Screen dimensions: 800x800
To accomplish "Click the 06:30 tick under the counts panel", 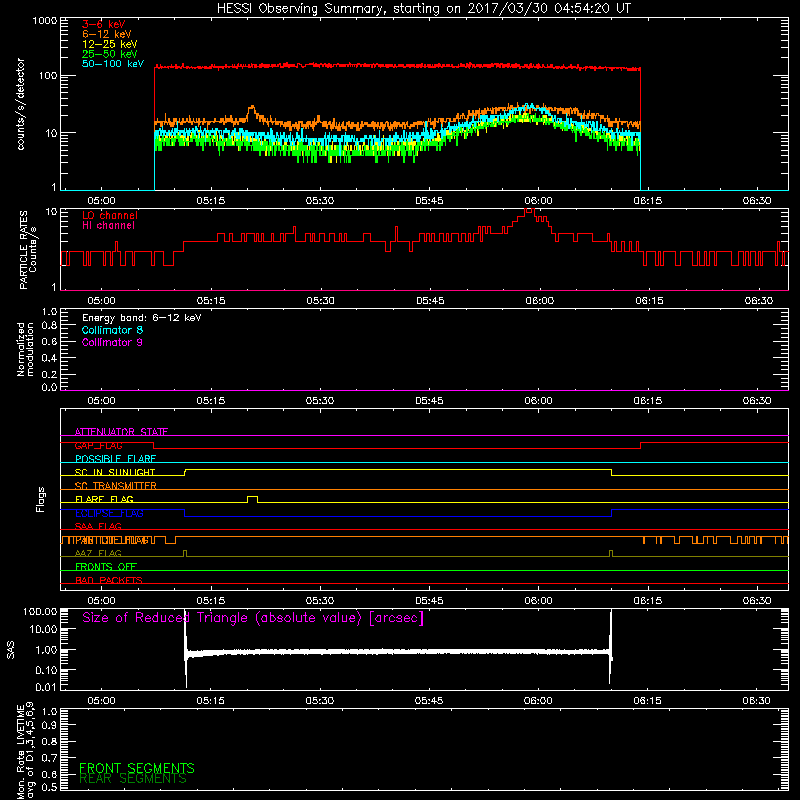I will pos(757,201).
